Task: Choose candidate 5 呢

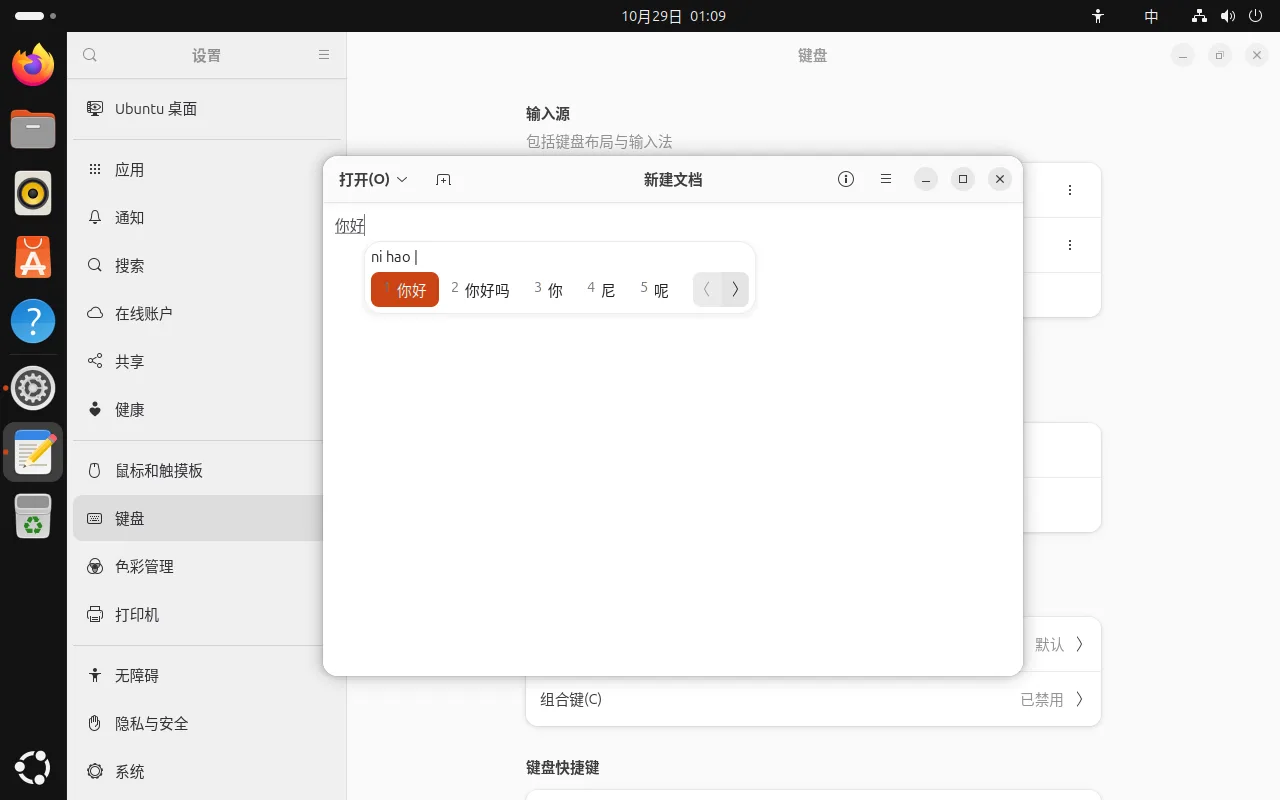Action: tap(655, 290)
